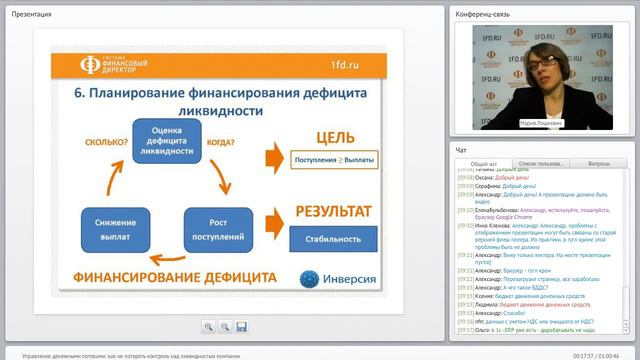
Task: Click the Презентация panel title
Action: (x=31, y=14)
